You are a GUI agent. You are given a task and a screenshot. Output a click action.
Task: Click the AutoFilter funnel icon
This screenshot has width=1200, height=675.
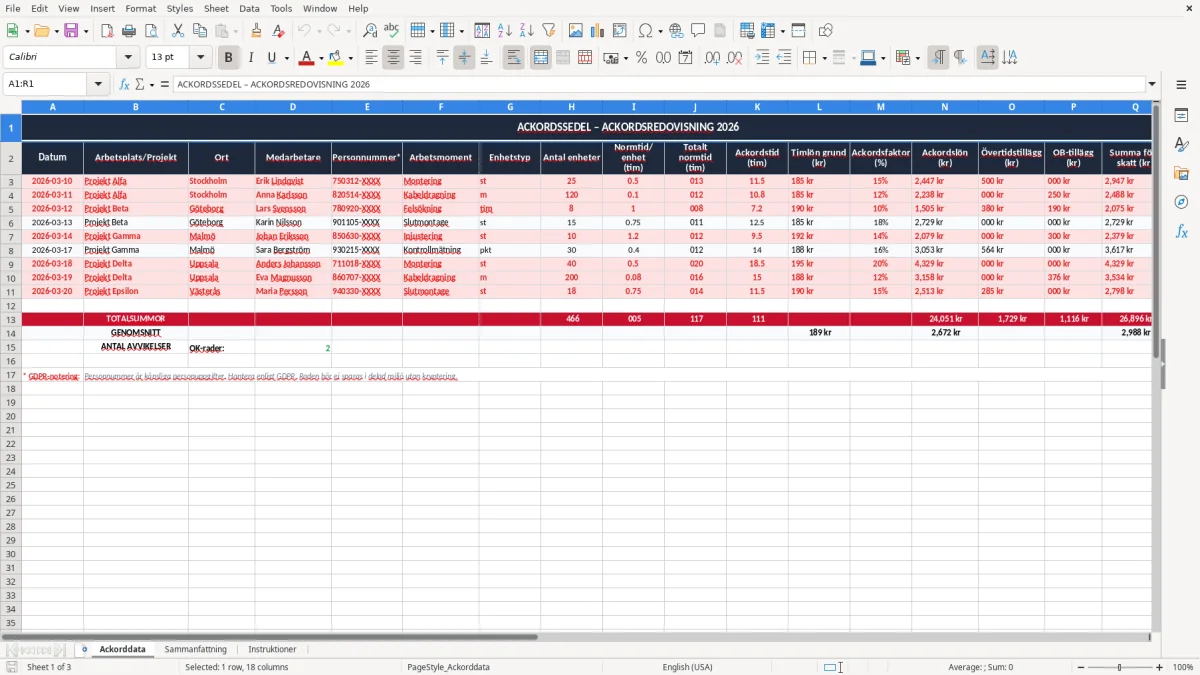pos(549,31)
